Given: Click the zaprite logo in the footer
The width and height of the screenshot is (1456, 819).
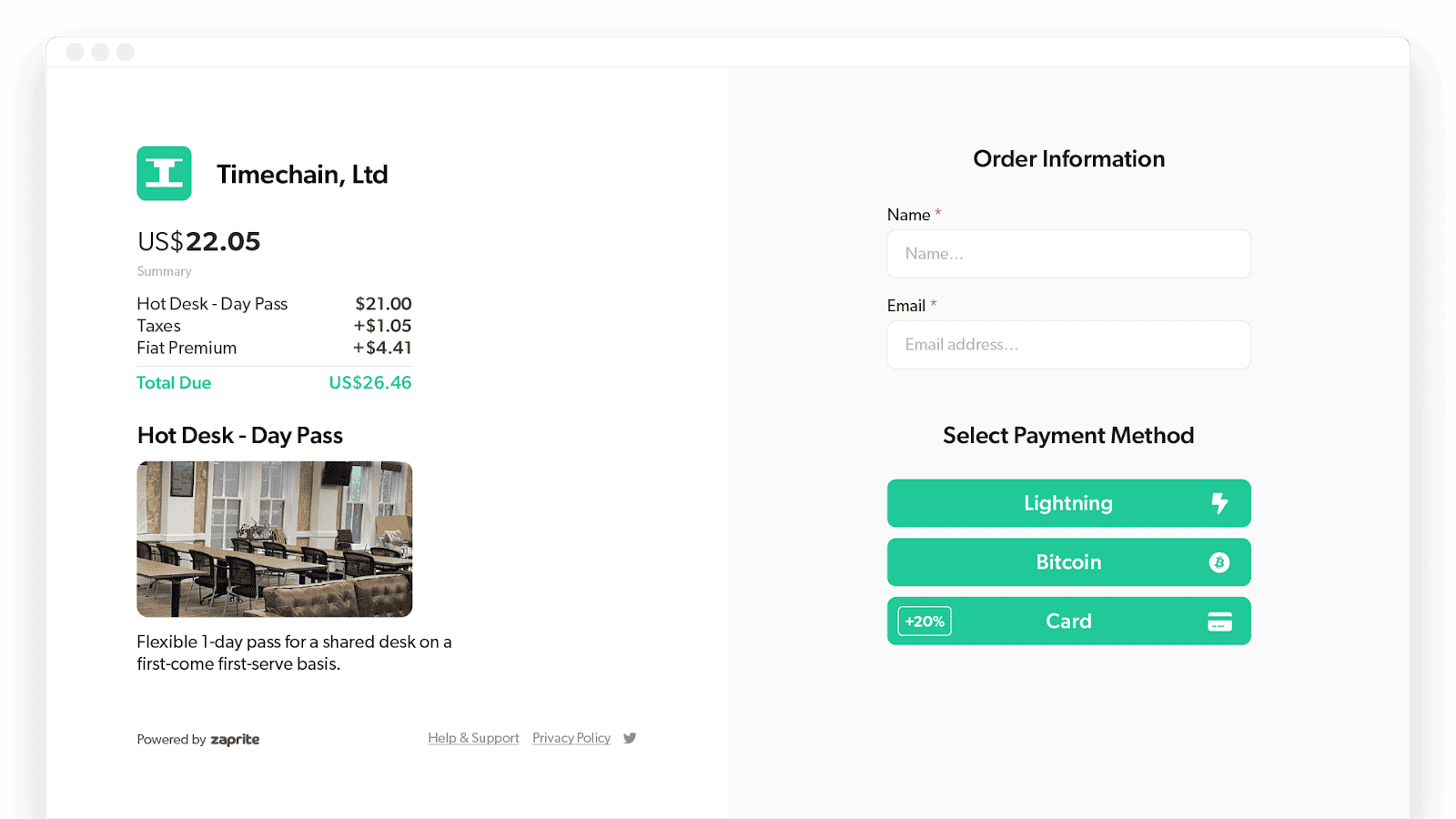Looking at the screenshot, I should click(234, 739).
